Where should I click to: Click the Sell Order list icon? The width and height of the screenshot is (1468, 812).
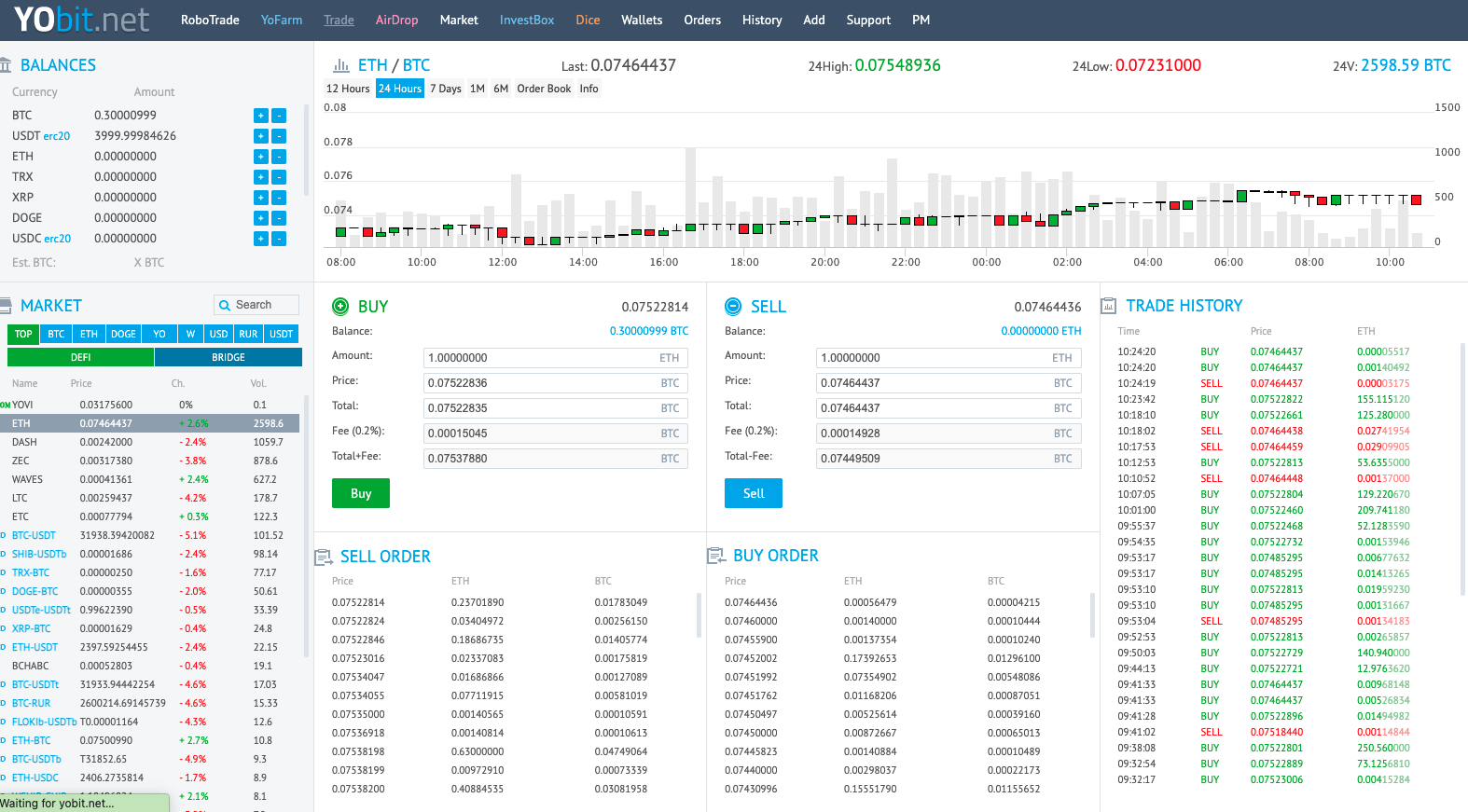coord(324,557)
